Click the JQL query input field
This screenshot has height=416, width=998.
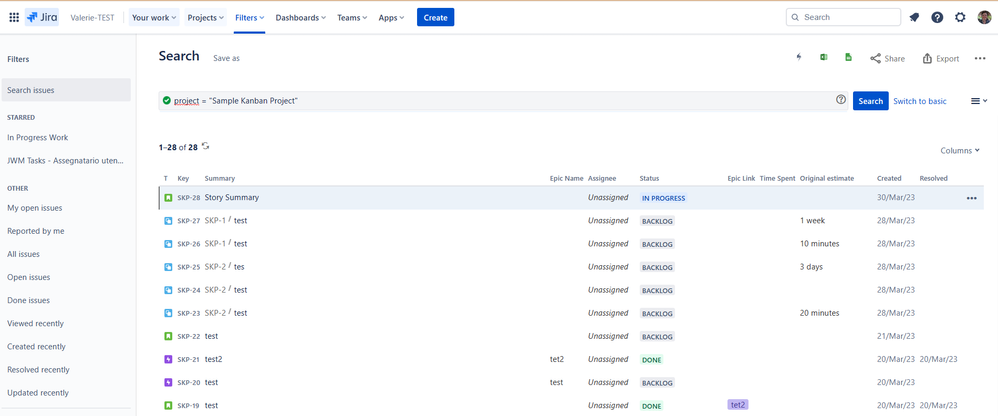click(x=503, y=101)
